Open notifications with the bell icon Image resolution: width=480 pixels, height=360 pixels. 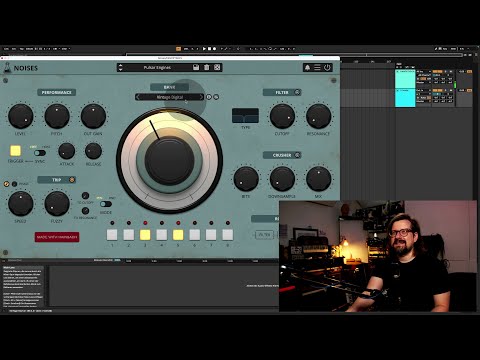[x=307, y=68]
